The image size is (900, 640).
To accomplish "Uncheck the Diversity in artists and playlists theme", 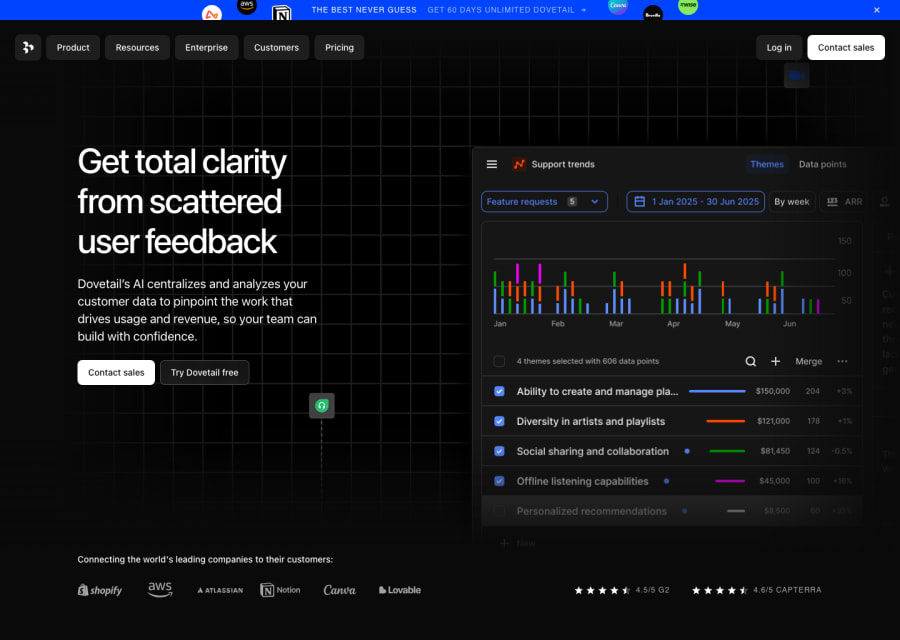I will 499,421.
